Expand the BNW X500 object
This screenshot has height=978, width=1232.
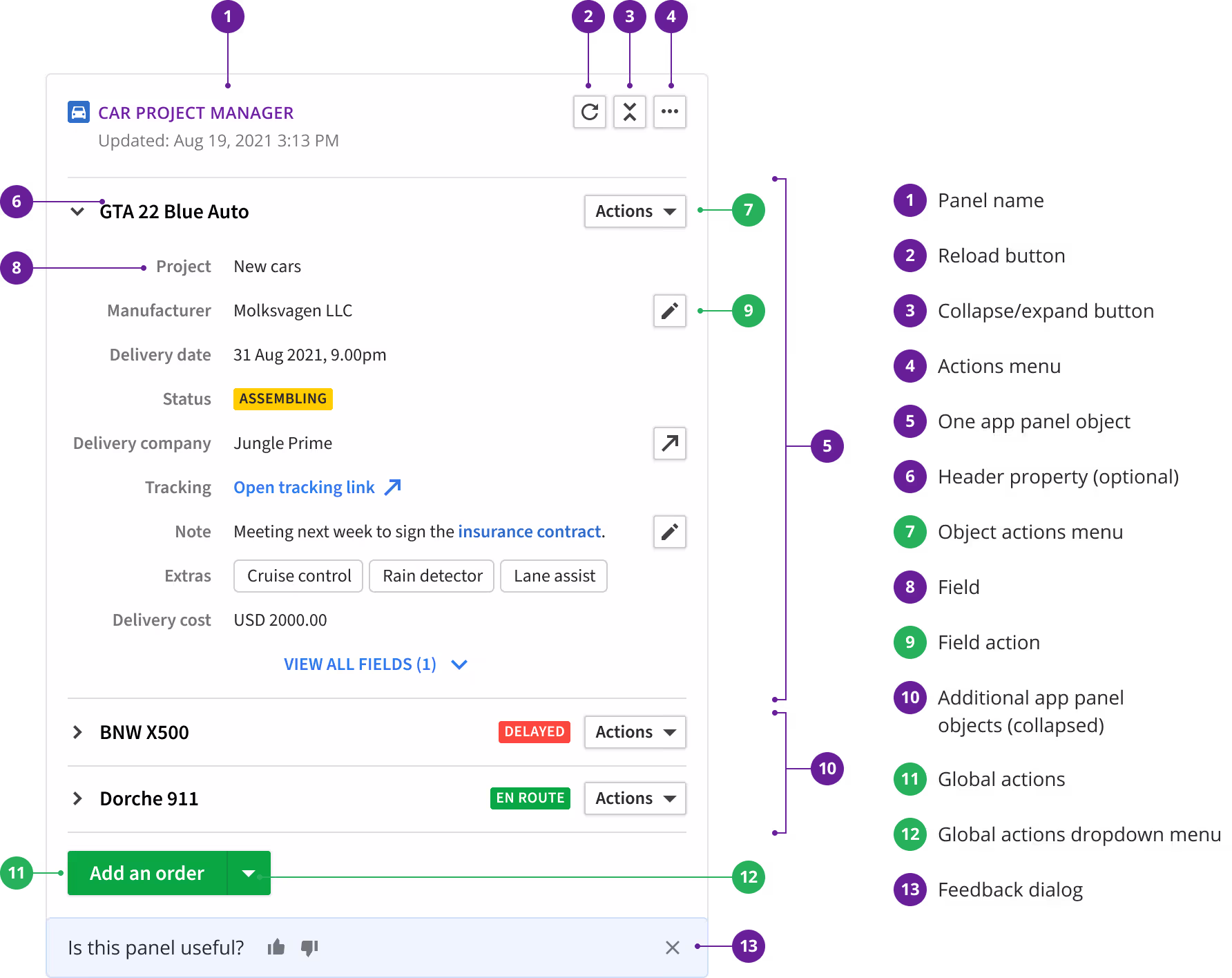(x=77, y=732)
